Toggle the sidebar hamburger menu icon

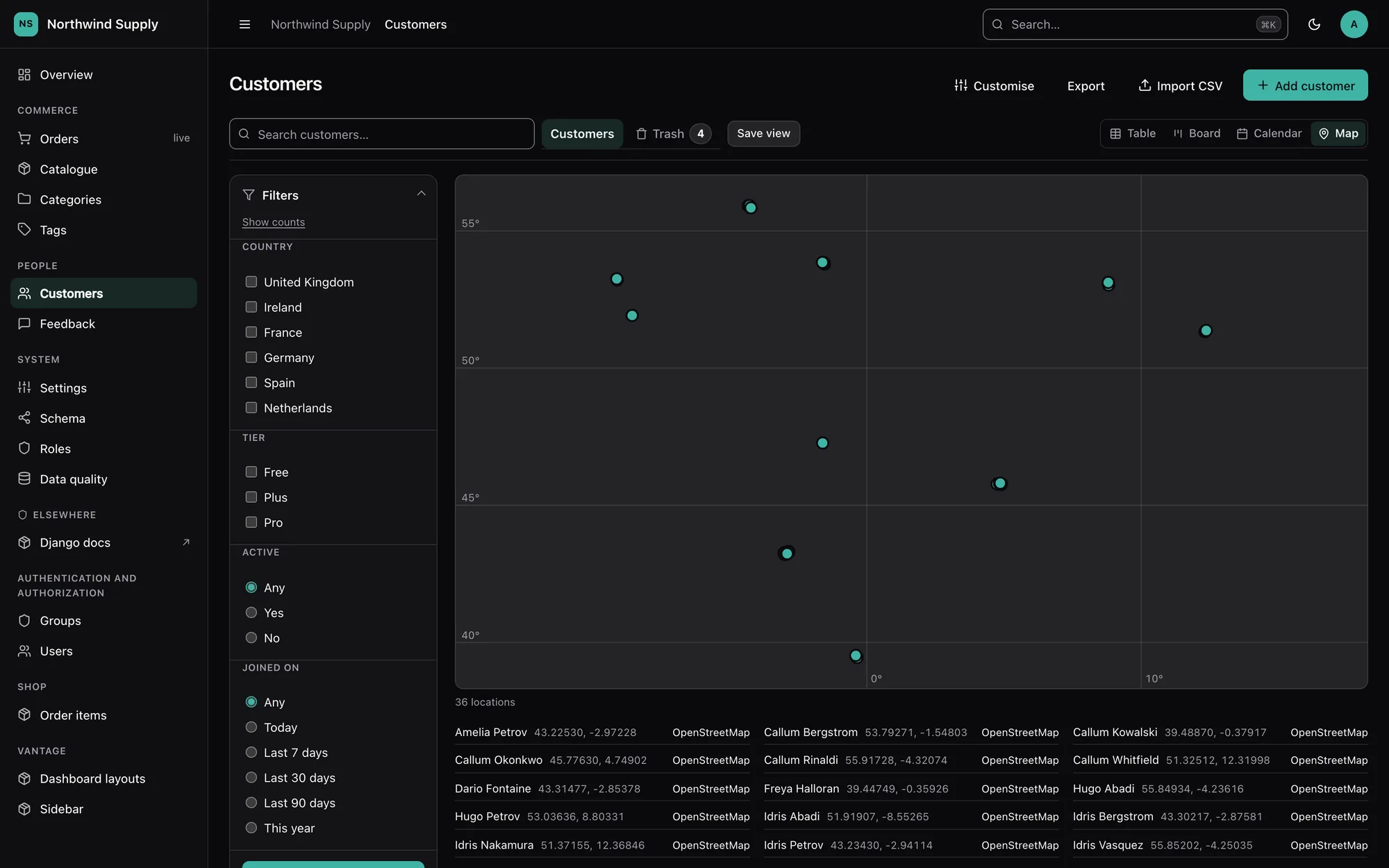(244, 24)
